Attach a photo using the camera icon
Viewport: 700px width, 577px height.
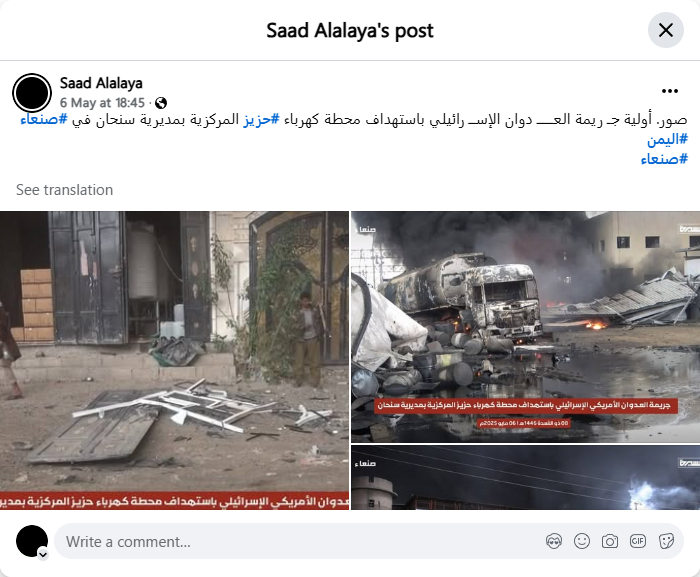pos(610,541)
